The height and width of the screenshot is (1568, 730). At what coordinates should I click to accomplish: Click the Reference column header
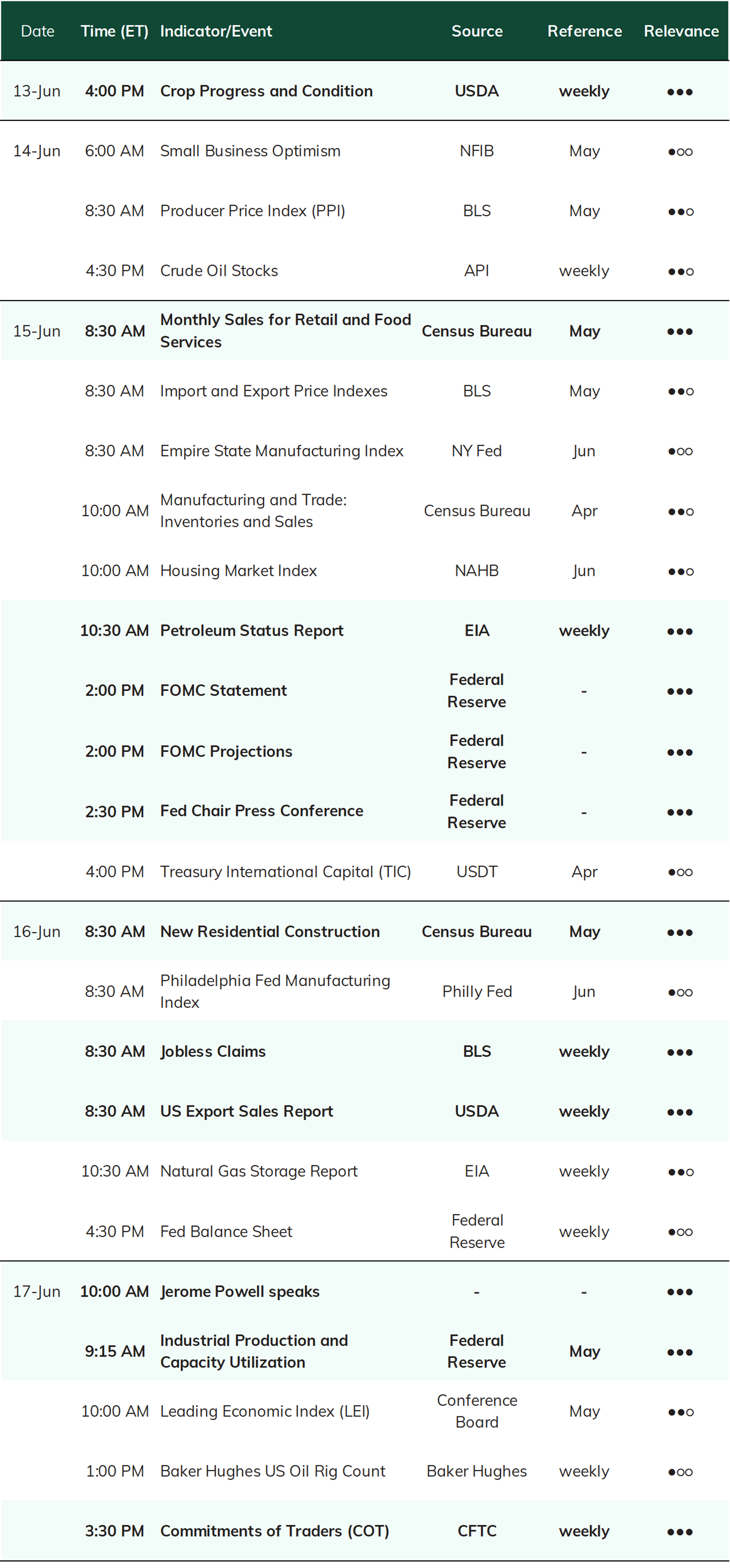click(585, 31)
